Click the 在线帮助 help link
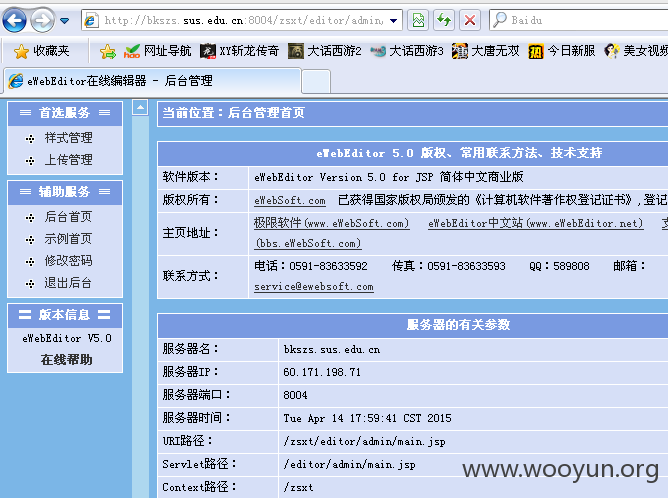Viewport: 668px width, 498px height. 66,360
